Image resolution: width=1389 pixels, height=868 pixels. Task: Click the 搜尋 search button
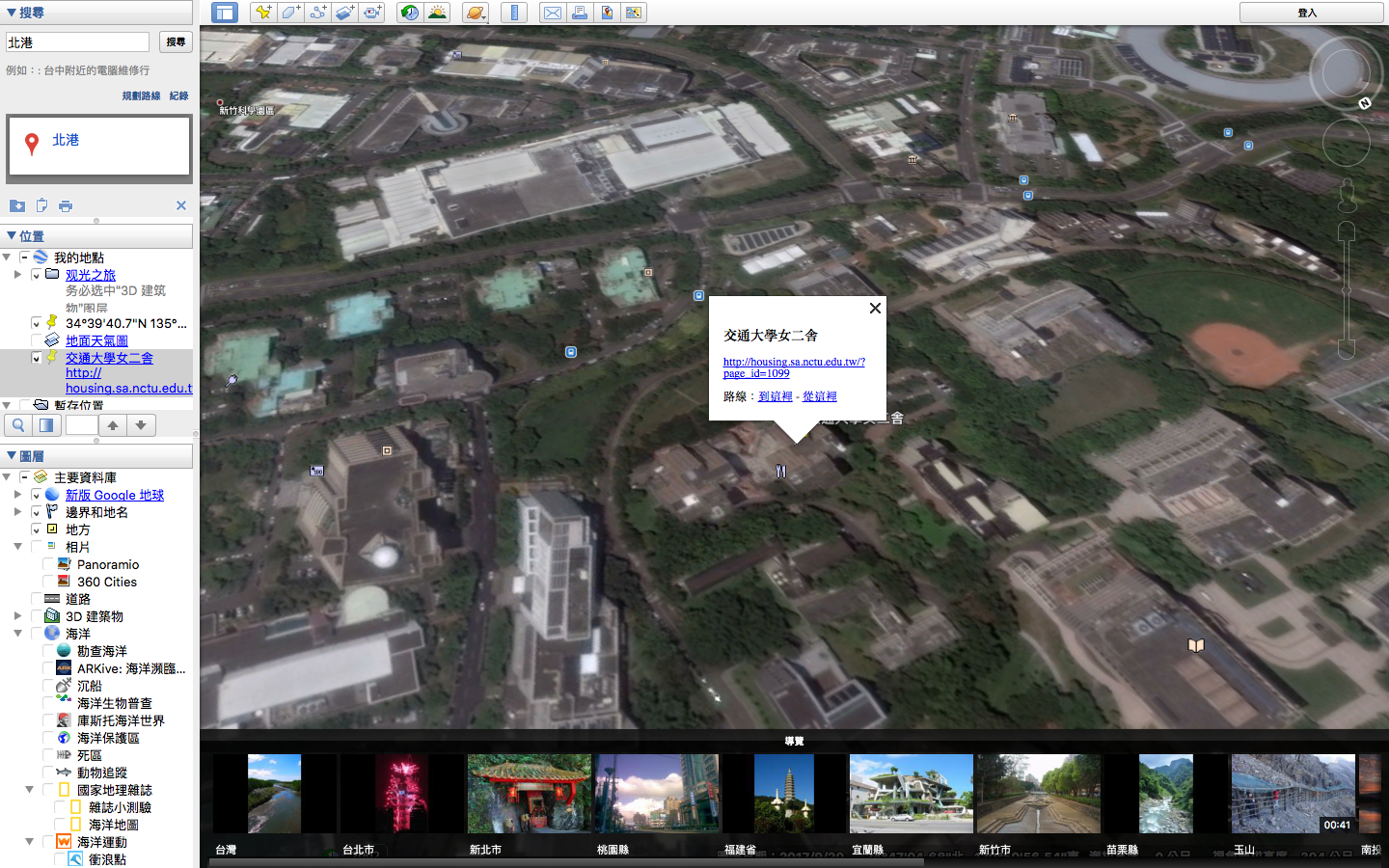click(176, 42)
